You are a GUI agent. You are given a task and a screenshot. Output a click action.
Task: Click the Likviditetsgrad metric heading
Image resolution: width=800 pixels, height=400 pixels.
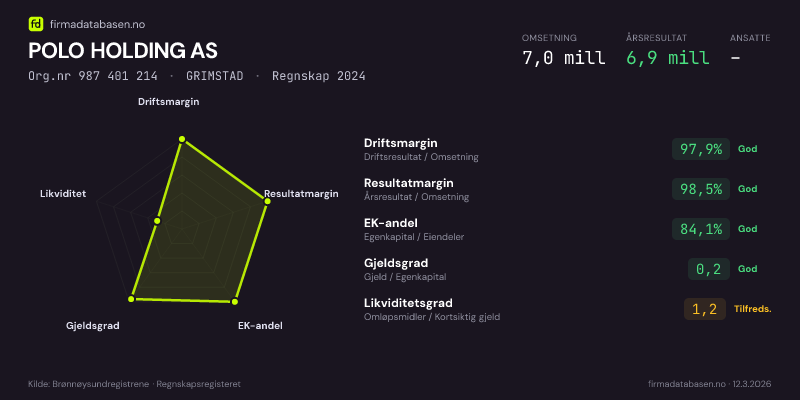click(408, 303)
